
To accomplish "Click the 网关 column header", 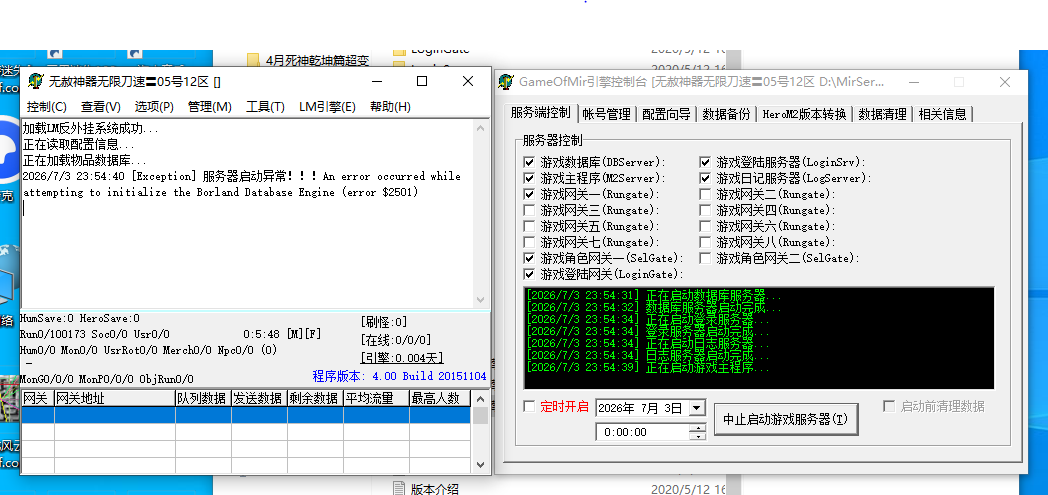I will pyautogui.click(x=37, y=399).
